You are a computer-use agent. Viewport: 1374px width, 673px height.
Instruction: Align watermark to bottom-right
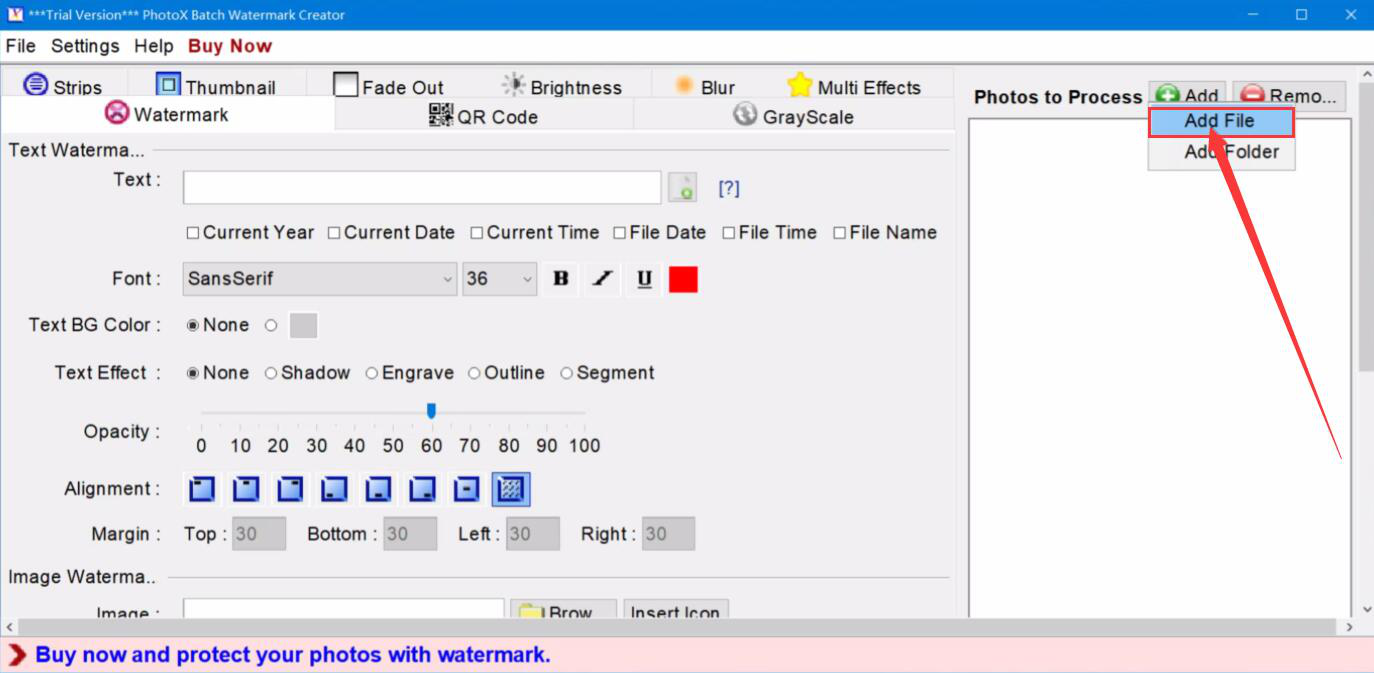point(422,489)
